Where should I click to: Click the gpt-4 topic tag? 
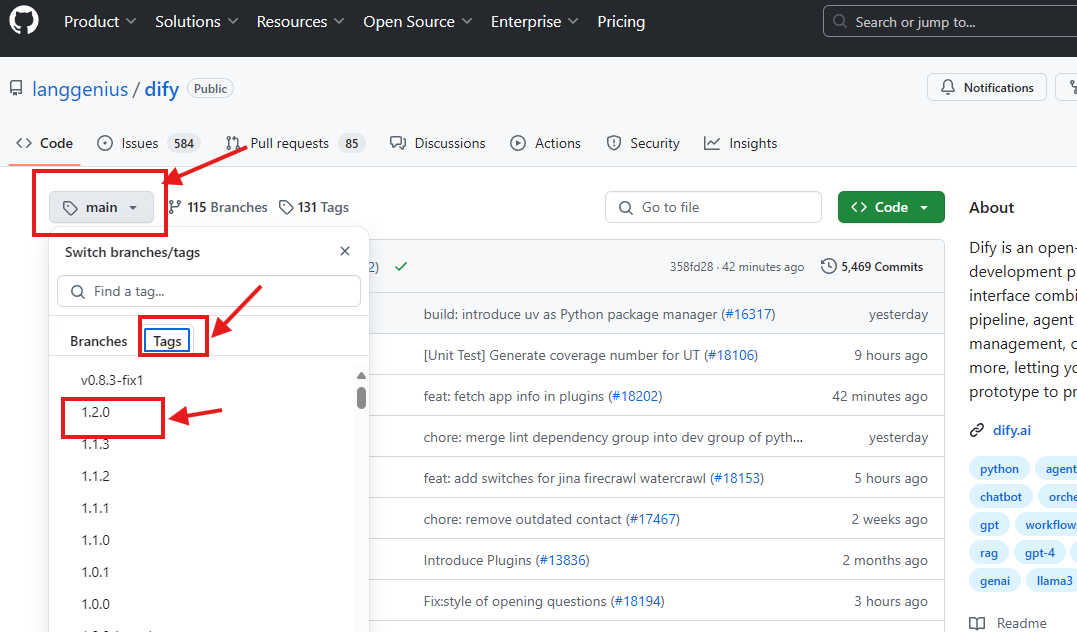[1039, 553]
